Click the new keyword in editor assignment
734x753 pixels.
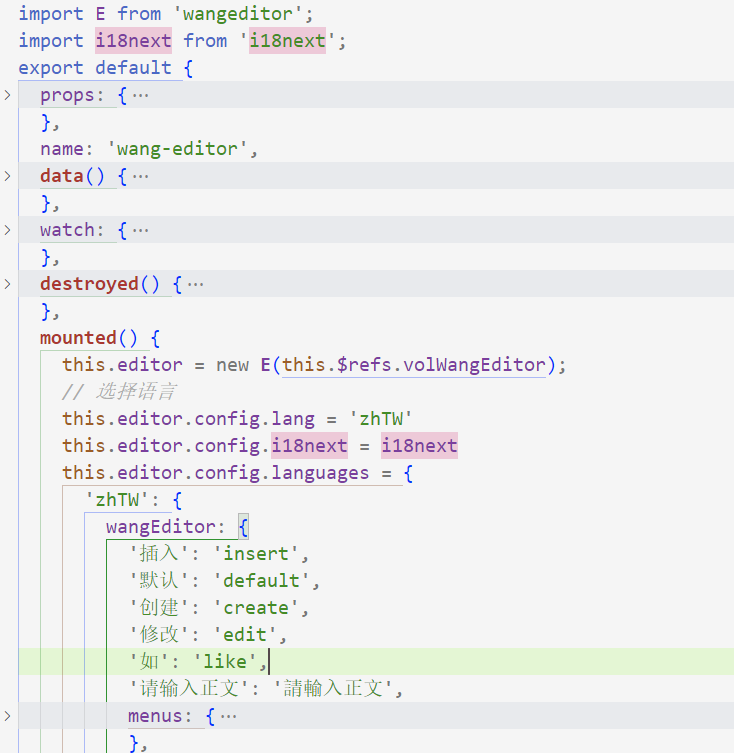[x=232, y=365]
